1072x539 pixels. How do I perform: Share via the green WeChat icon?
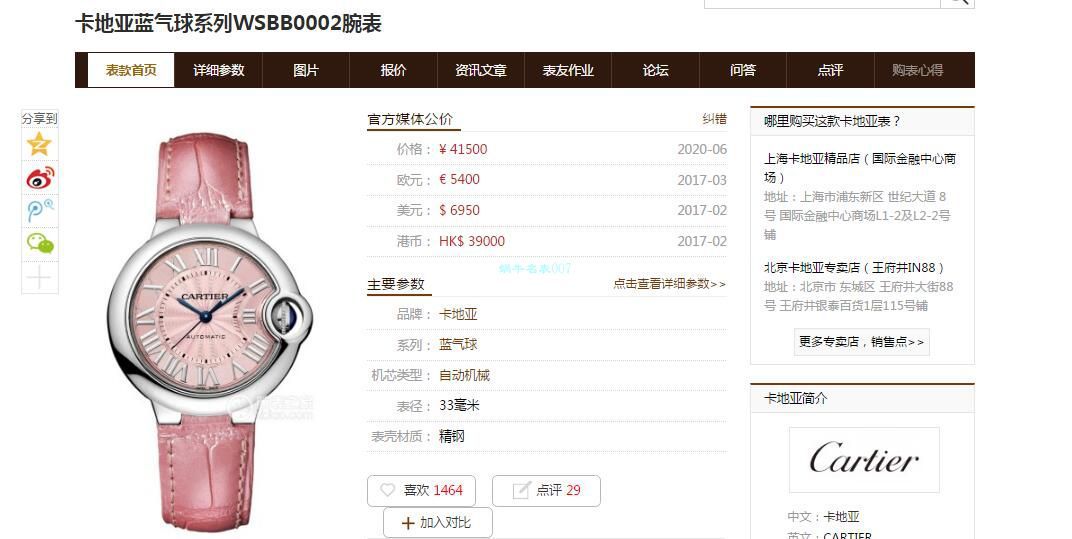pyautogui.click(x=40, y=244)
